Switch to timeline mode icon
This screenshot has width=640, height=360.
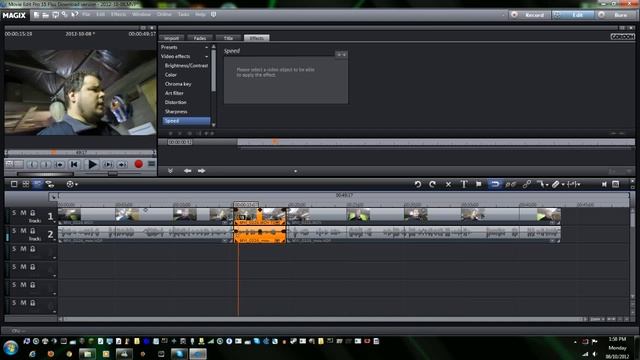coord(38,184)
